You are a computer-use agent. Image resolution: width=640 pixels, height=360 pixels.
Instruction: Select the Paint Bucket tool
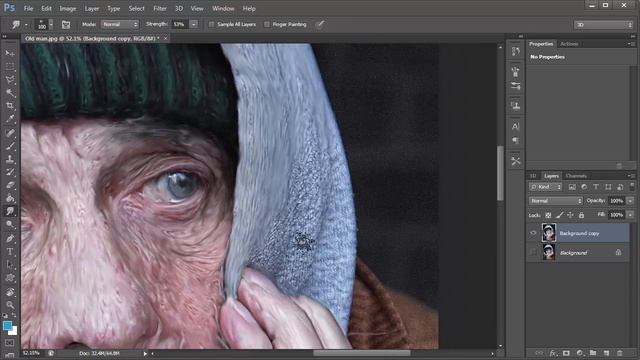pos(10,198)
